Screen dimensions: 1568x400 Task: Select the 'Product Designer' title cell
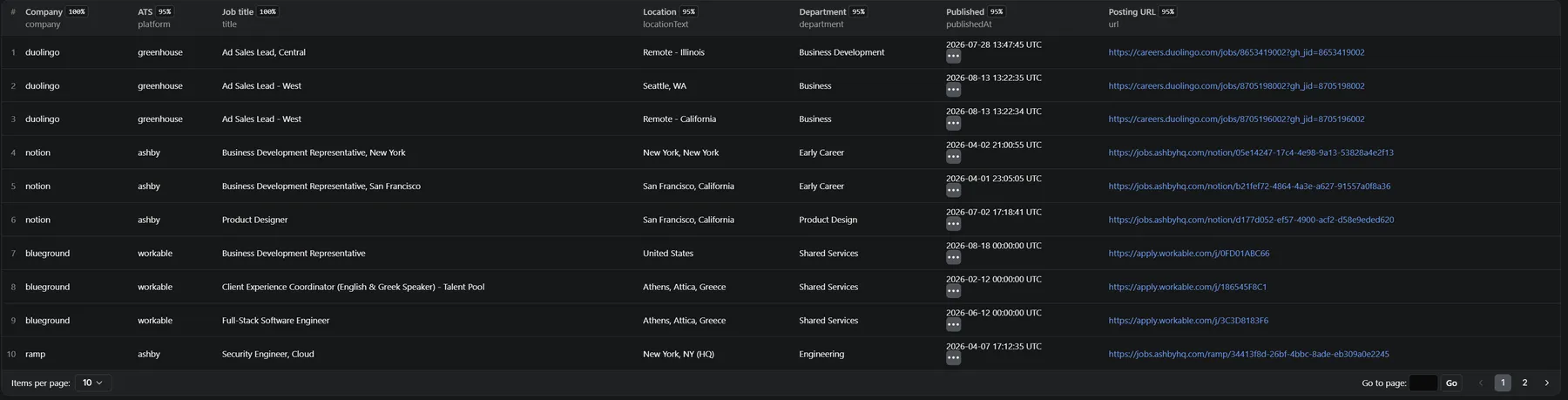click(x=254, y=220)
